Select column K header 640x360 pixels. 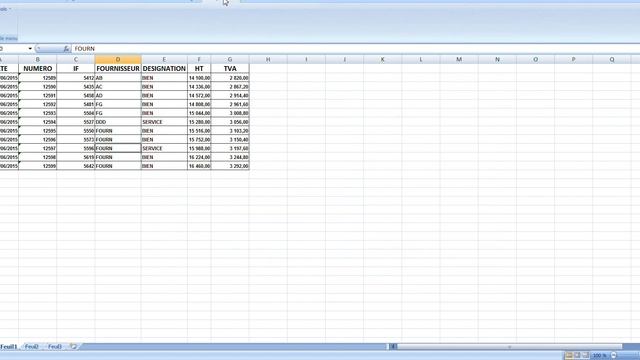click(x=382, y=60)
